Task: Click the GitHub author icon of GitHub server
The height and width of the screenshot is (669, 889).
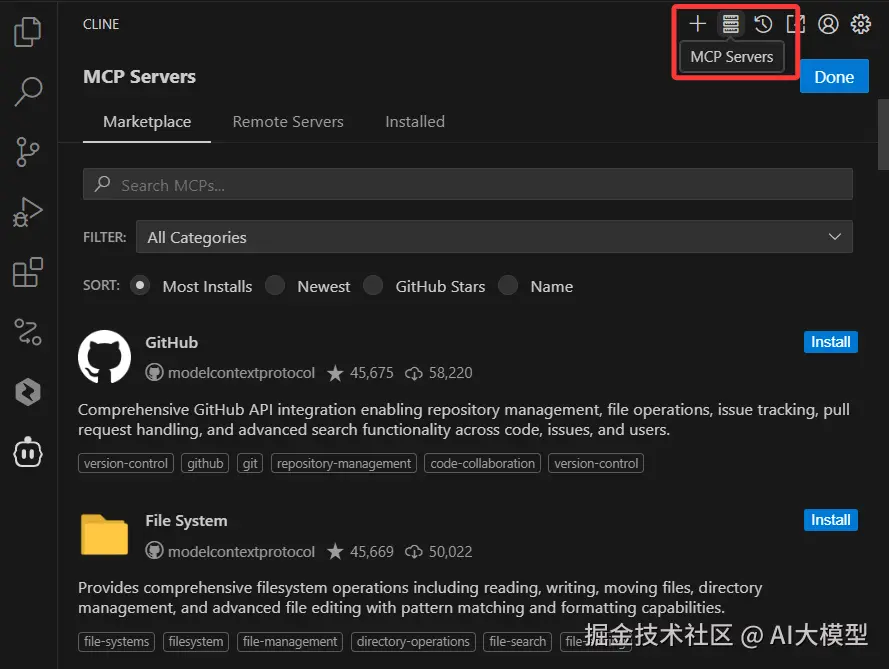Action: tap(154, 372)
